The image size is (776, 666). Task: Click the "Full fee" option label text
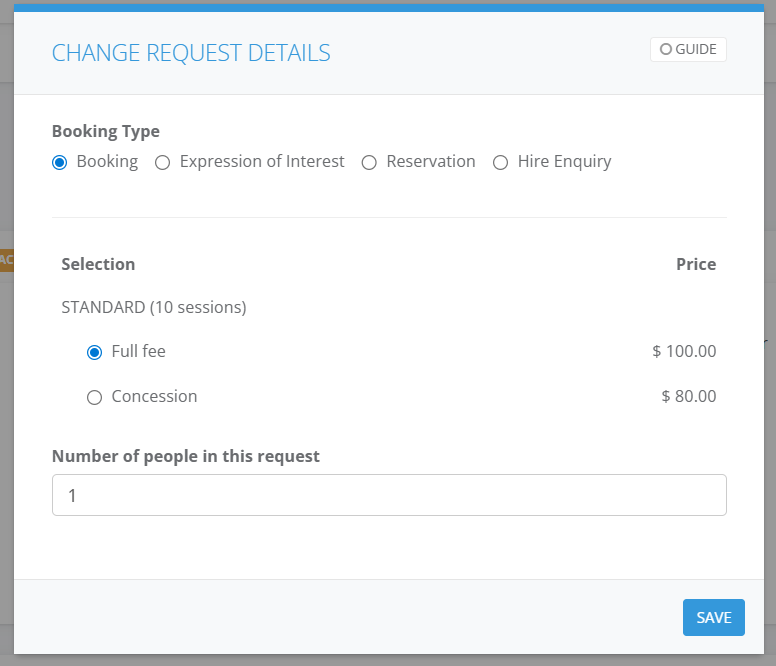(x=139, y=351)
